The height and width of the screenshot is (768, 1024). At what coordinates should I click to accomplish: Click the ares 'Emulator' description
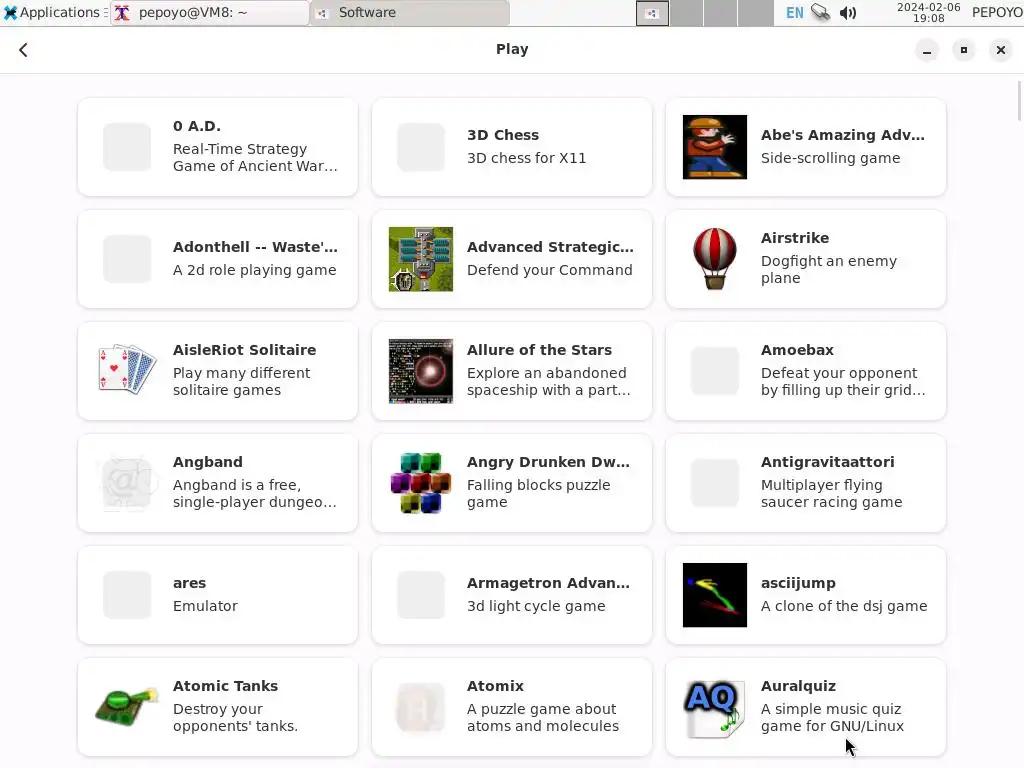click(x=205, y=606)
